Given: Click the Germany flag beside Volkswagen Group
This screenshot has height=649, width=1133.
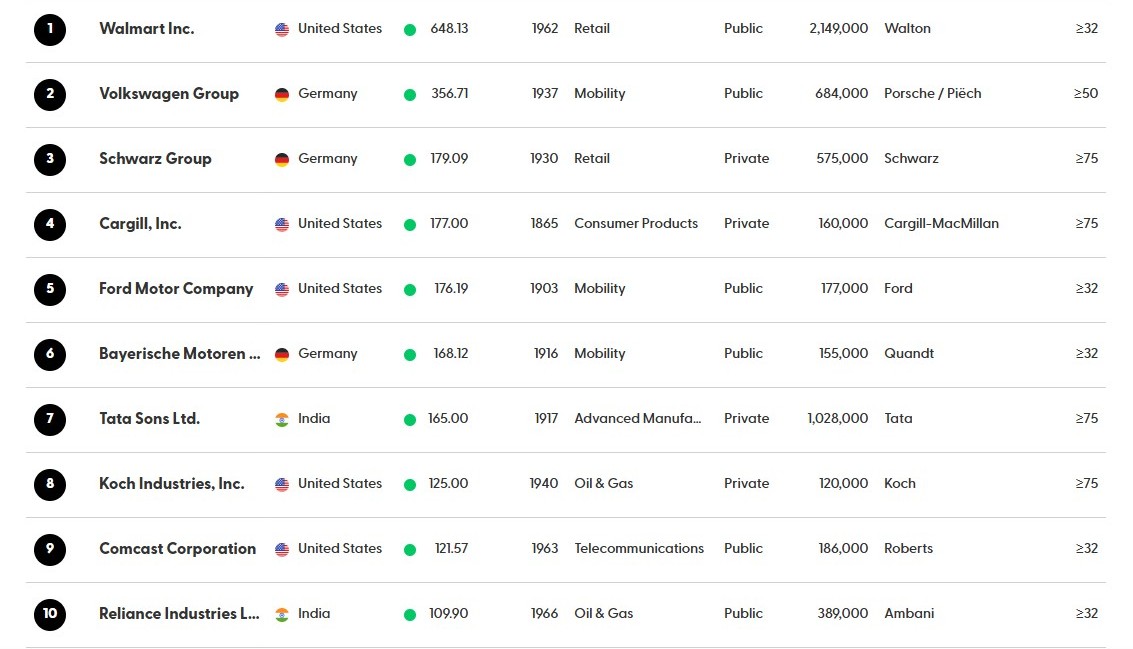Looking at the screenshot, I should (282, 95).
